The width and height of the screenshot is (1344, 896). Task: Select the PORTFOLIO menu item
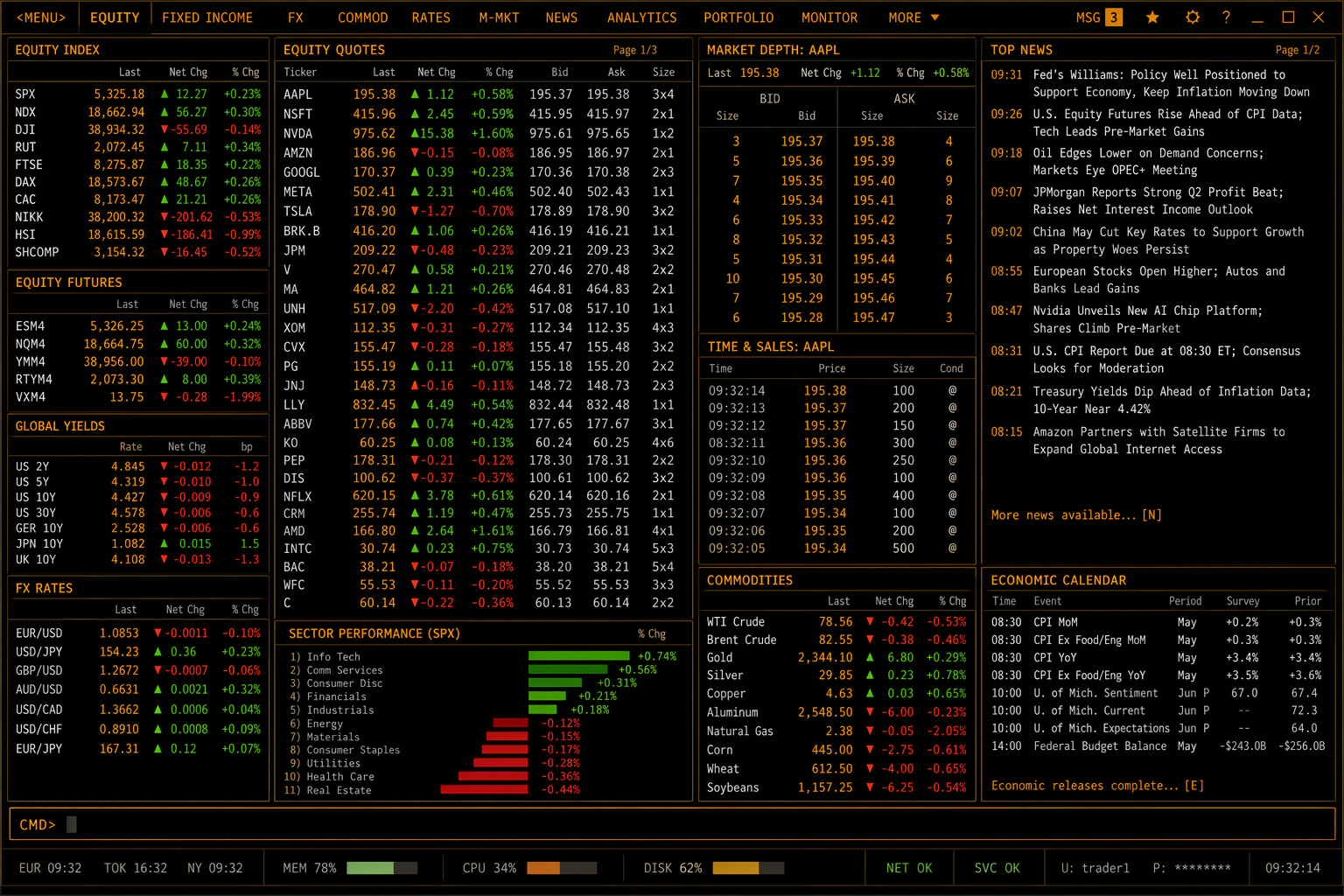click(x=738, y=17)
